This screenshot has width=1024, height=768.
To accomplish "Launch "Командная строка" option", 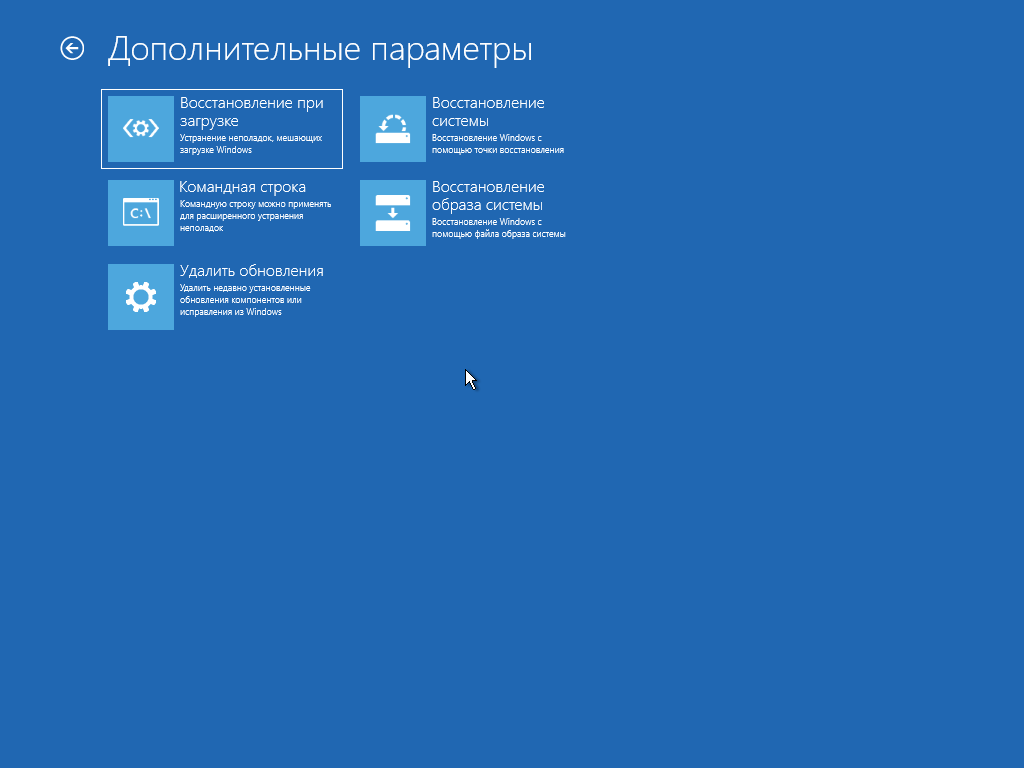I will [242, 187].
